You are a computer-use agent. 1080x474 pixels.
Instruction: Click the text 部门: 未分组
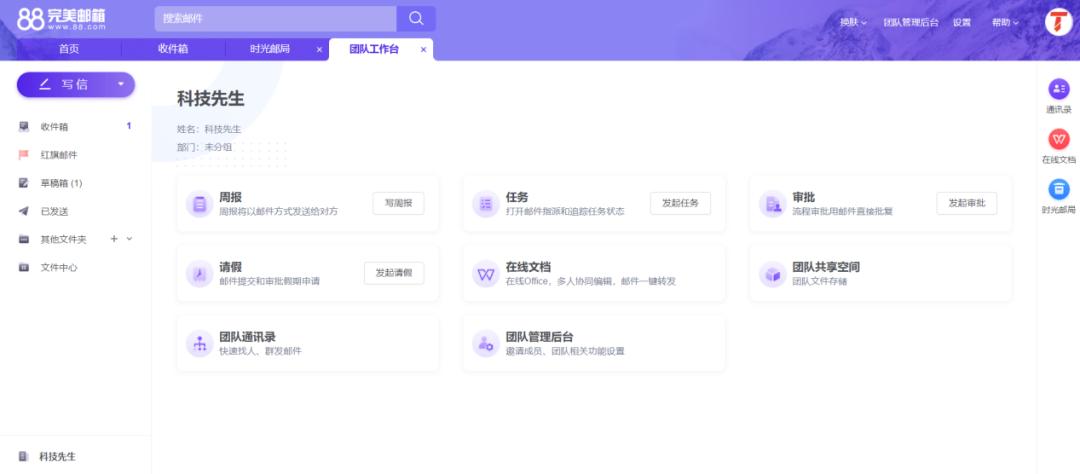[x=205, y=147]
